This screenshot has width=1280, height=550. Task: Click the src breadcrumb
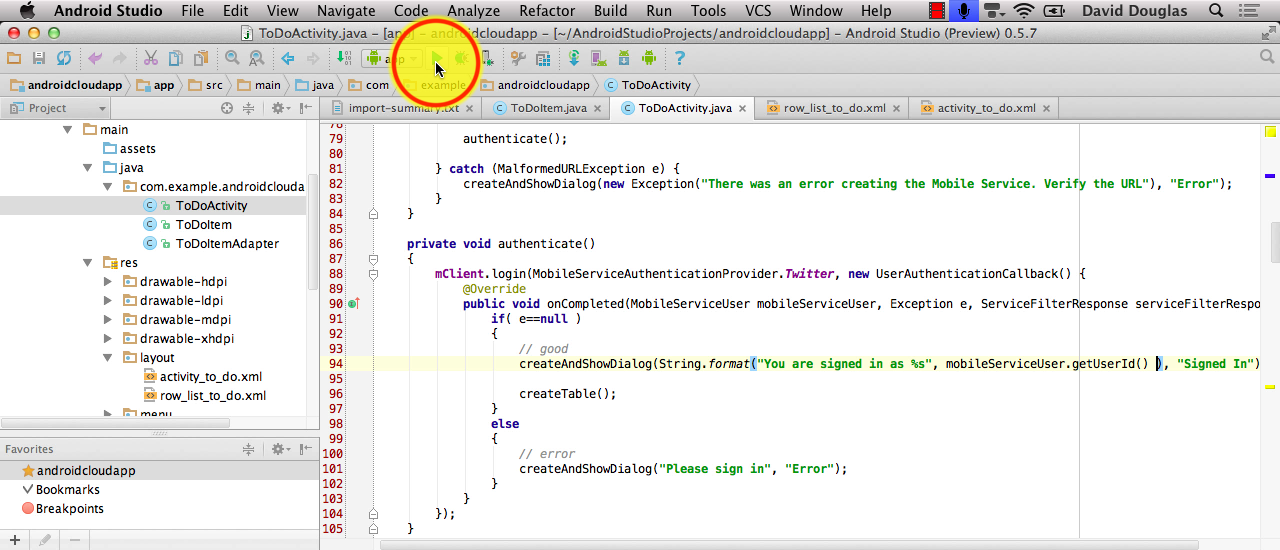207,85
